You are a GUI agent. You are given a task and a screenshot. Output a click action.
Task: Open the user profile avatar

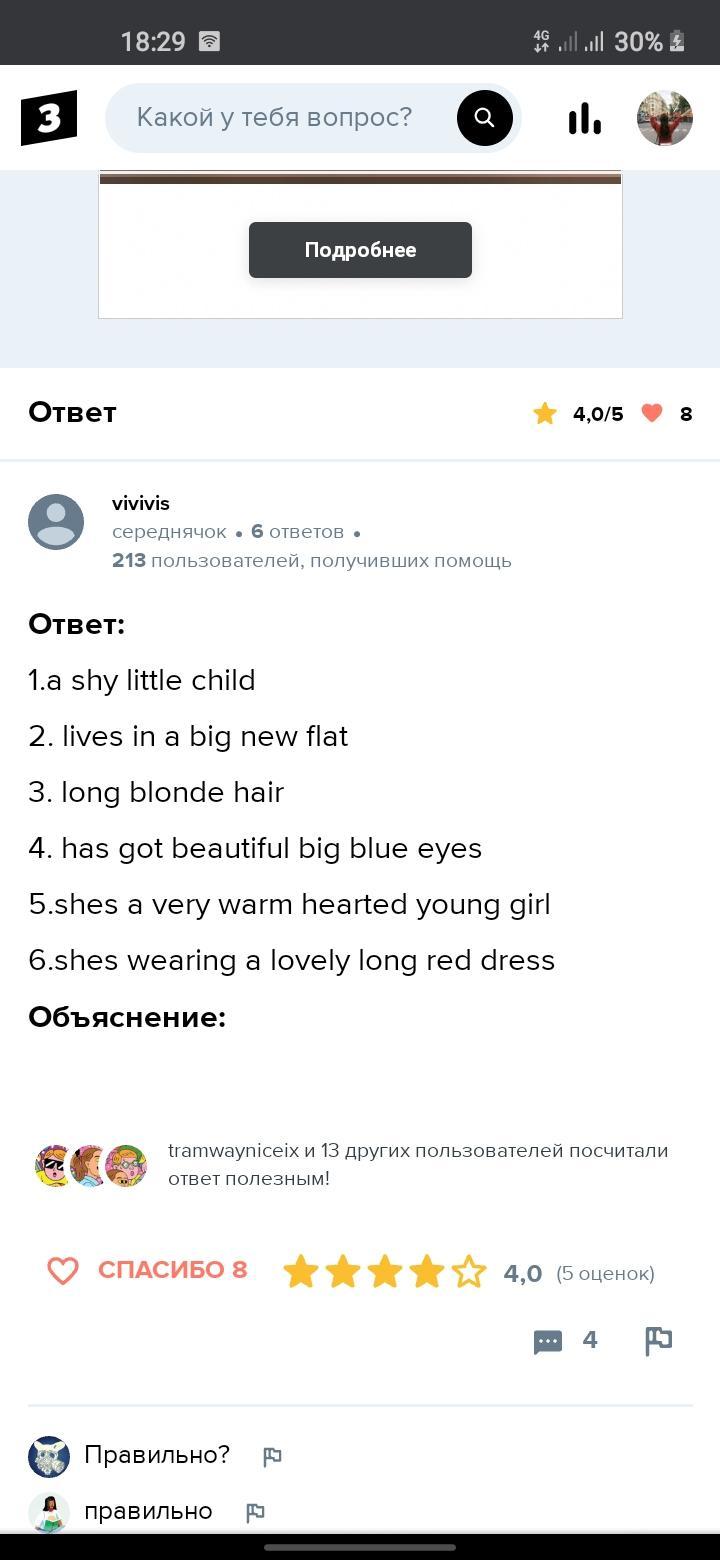point(665,118)
